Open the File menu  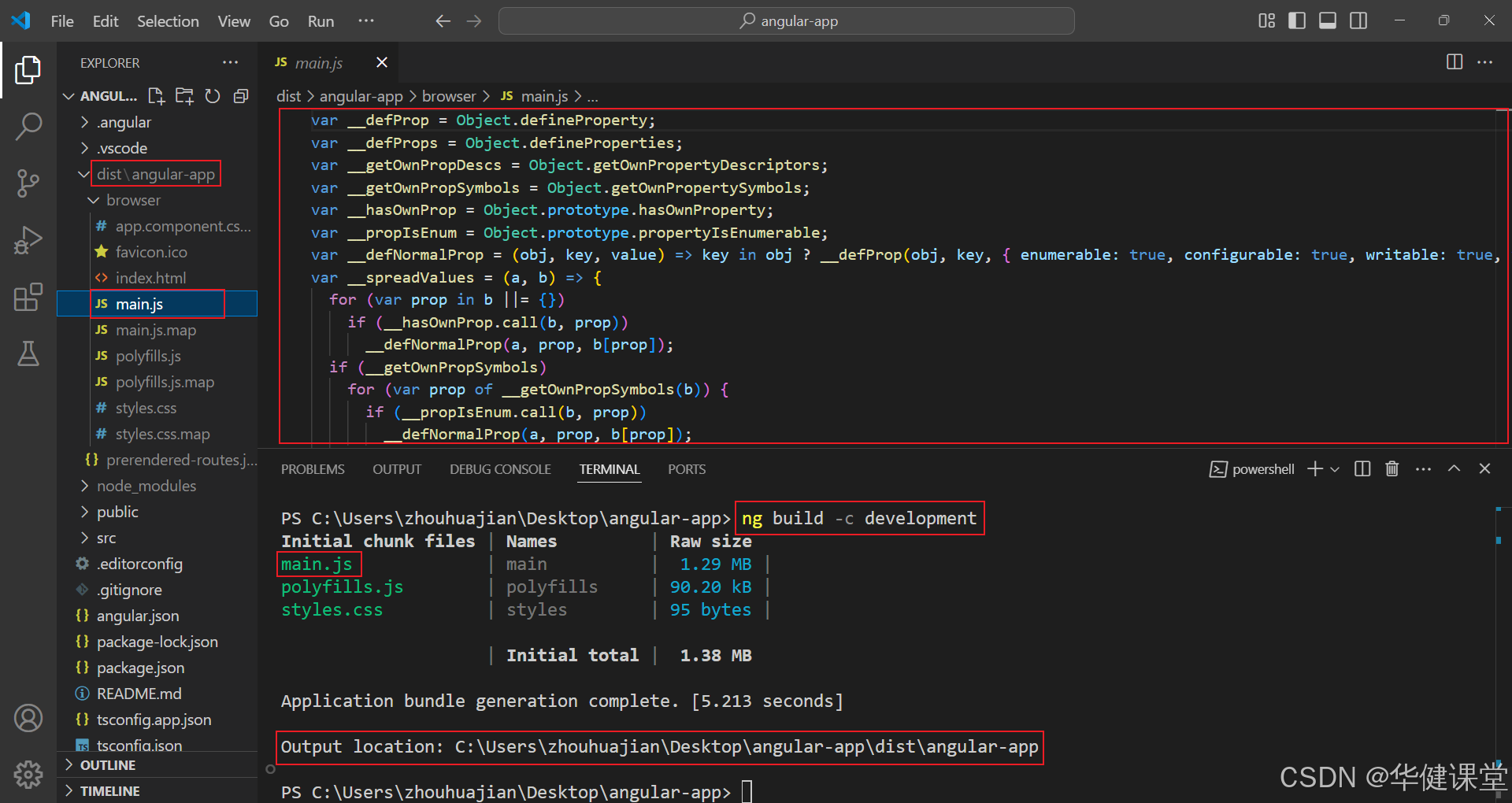62,21
